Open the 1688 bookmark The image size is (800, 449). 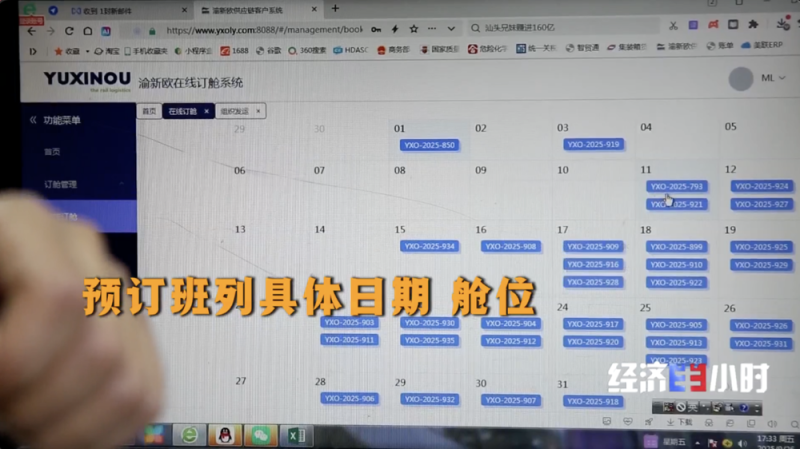pos(235,51)
